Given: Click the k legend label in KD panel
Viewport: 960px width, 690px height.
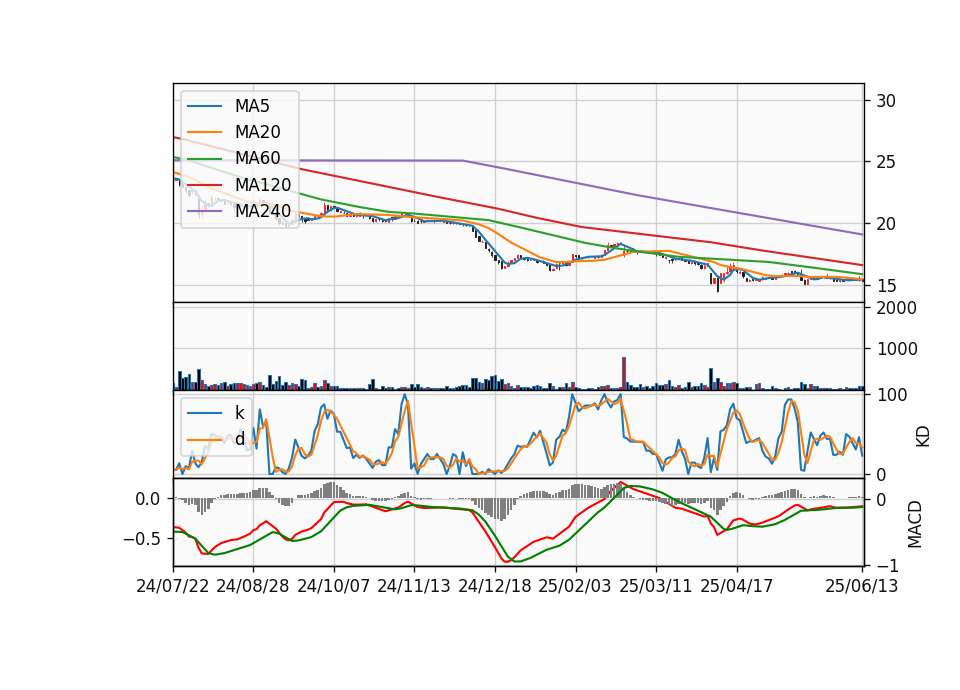Looking at the screenshot, I should [x=239, y=413].
